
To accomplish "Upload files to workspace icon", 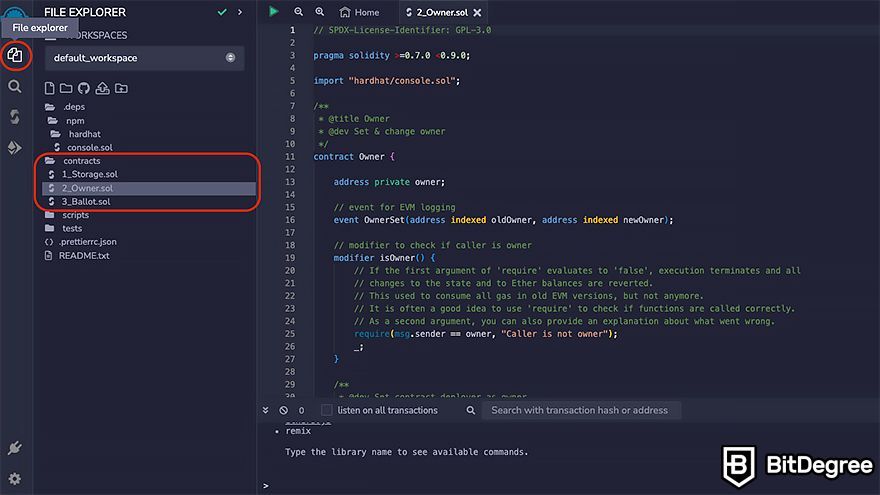I will point(102,88).
